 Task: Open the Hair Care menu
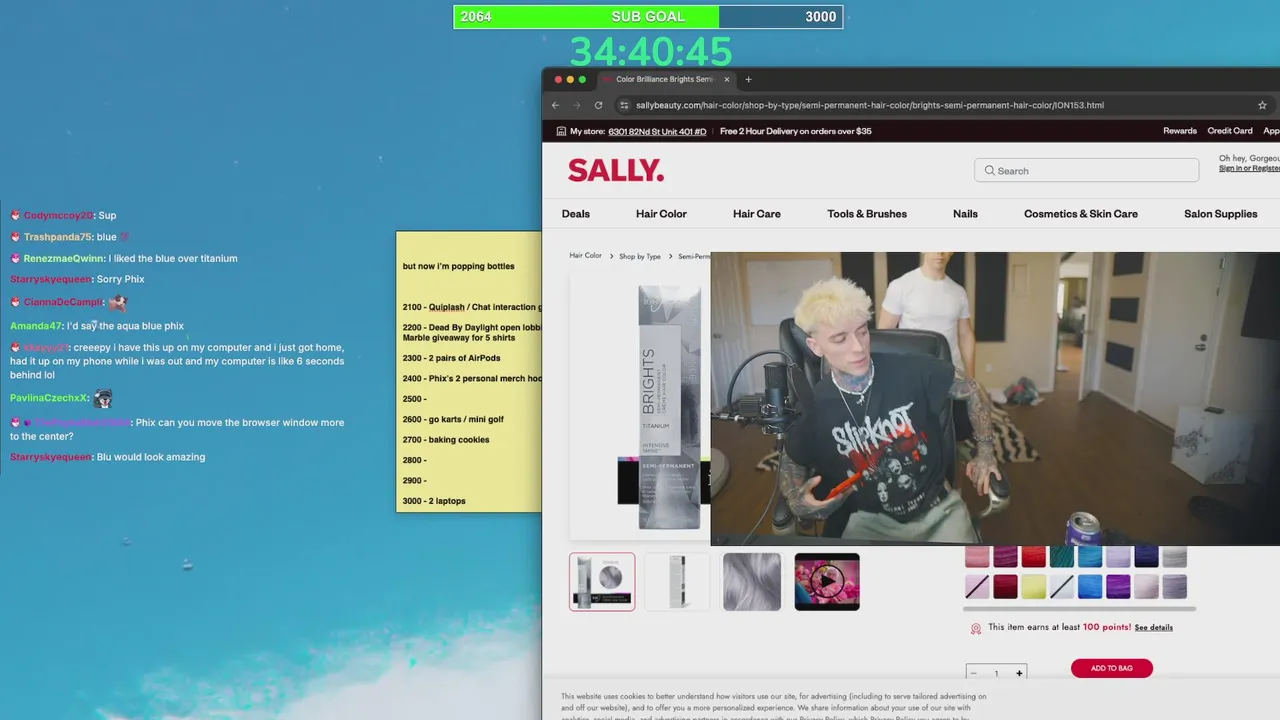[x=757, y=214]
